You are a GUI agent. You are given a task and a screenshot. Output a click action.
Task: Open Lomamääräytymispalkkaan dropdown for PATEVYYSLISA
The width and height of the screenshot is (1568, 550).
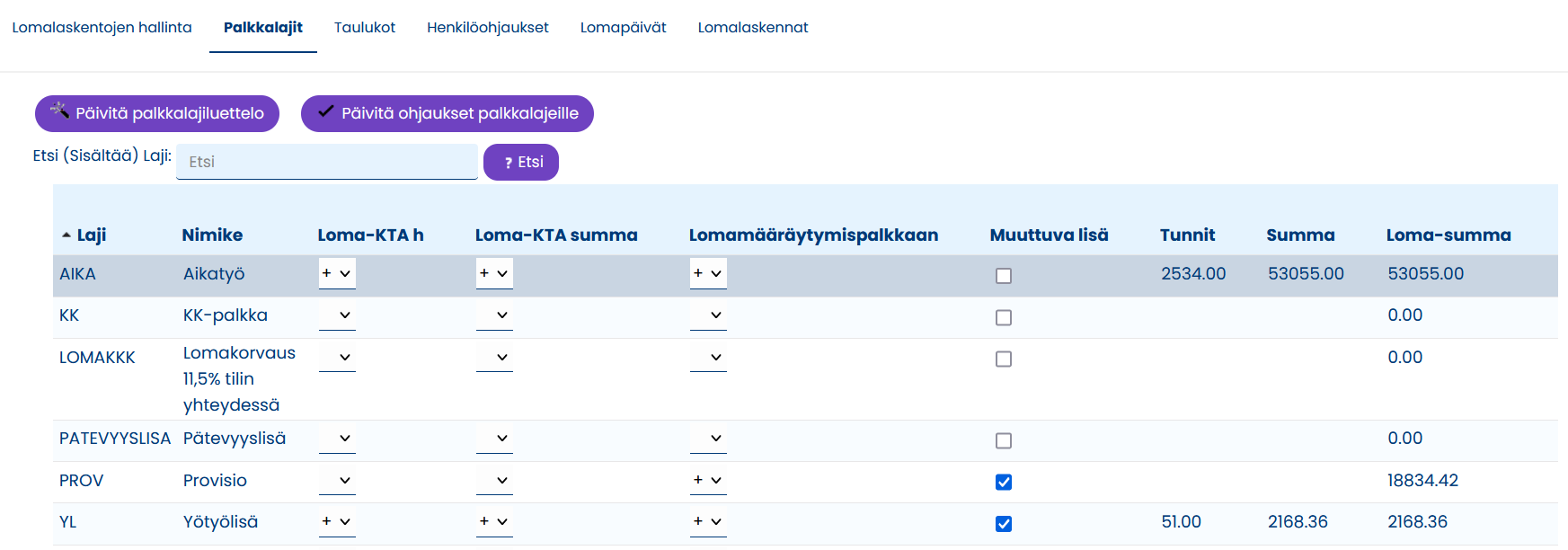(708, 439)
